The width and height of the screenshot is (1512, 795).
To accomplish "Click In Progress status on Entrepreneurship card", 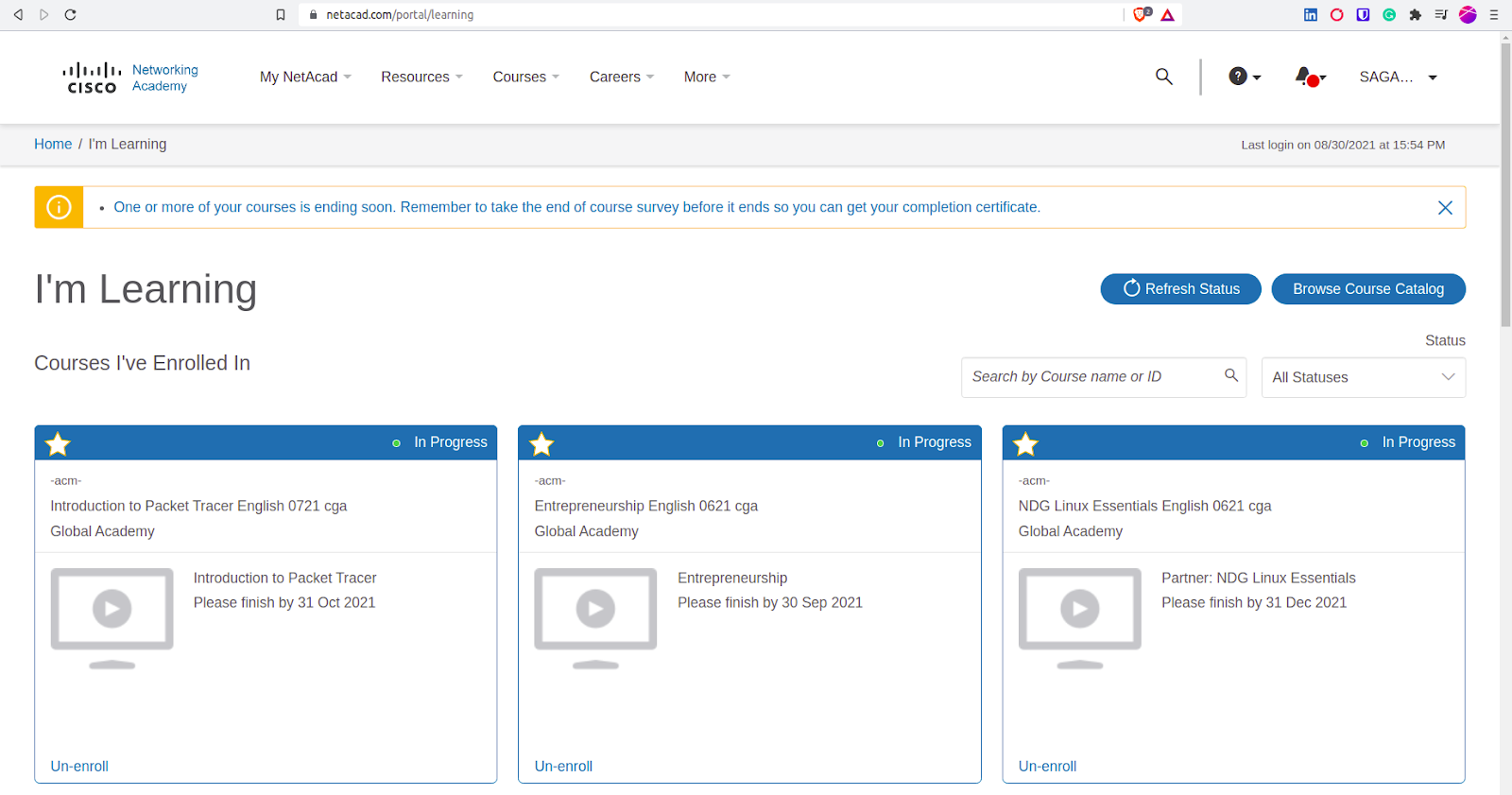I will pyautogui.click(x=924, y=442).
